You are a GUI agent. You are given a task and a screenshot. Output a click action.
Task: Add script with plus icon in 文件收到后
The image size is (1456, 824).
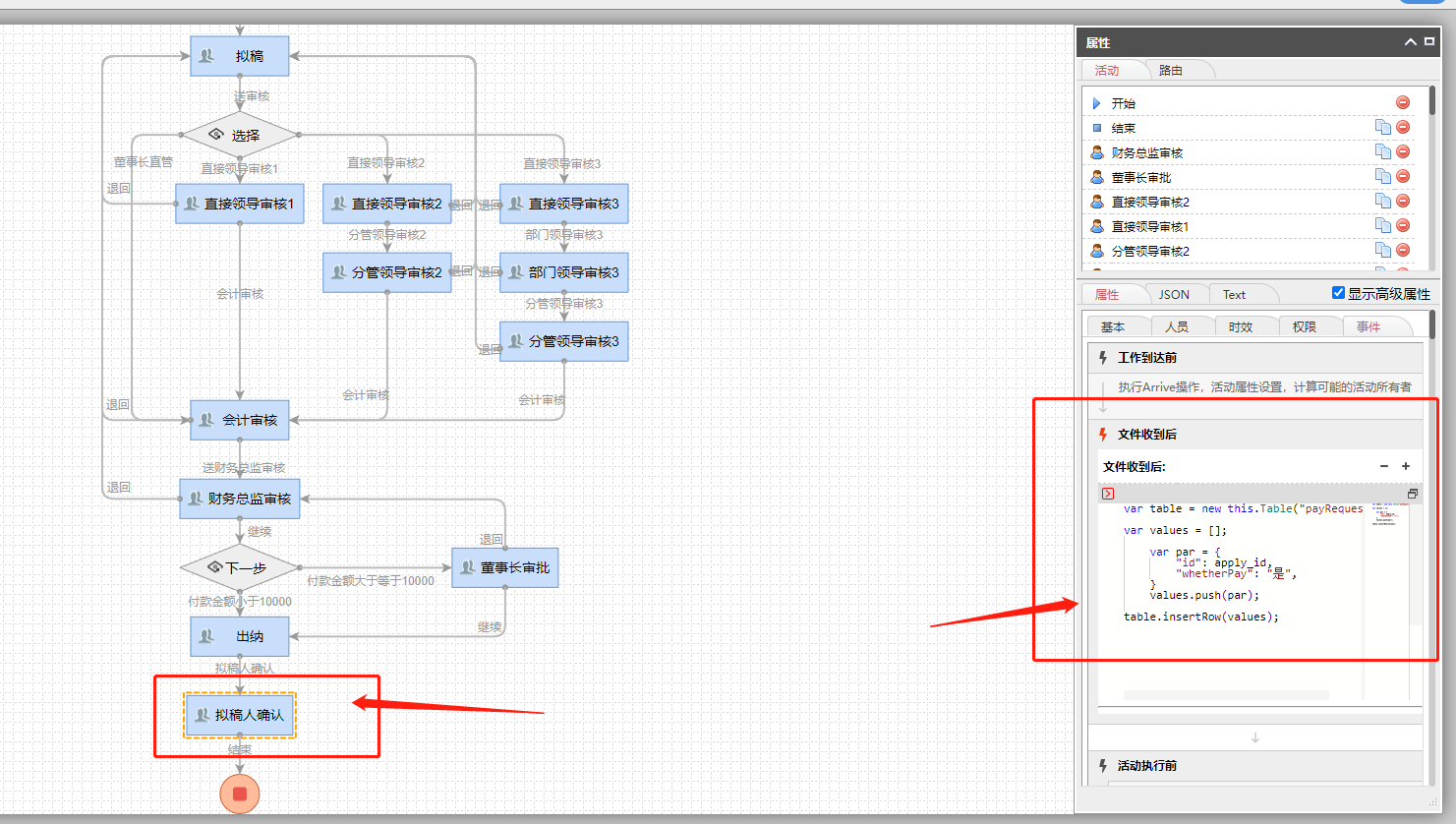tap(1406, 466)
